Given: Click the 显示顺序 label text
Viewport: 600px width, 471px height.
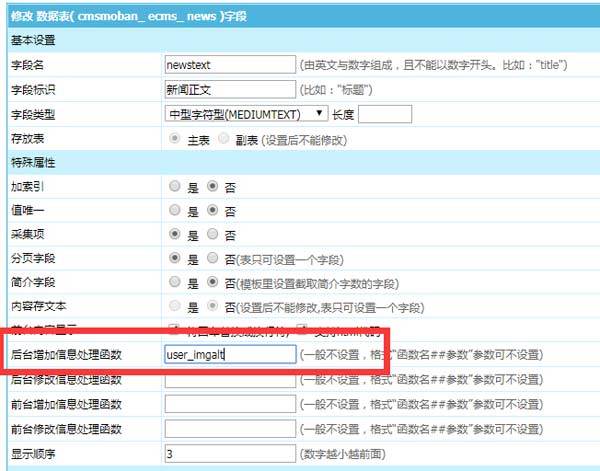Looking at the screenshot, I should pyautogui.click(x=33, y=454).
